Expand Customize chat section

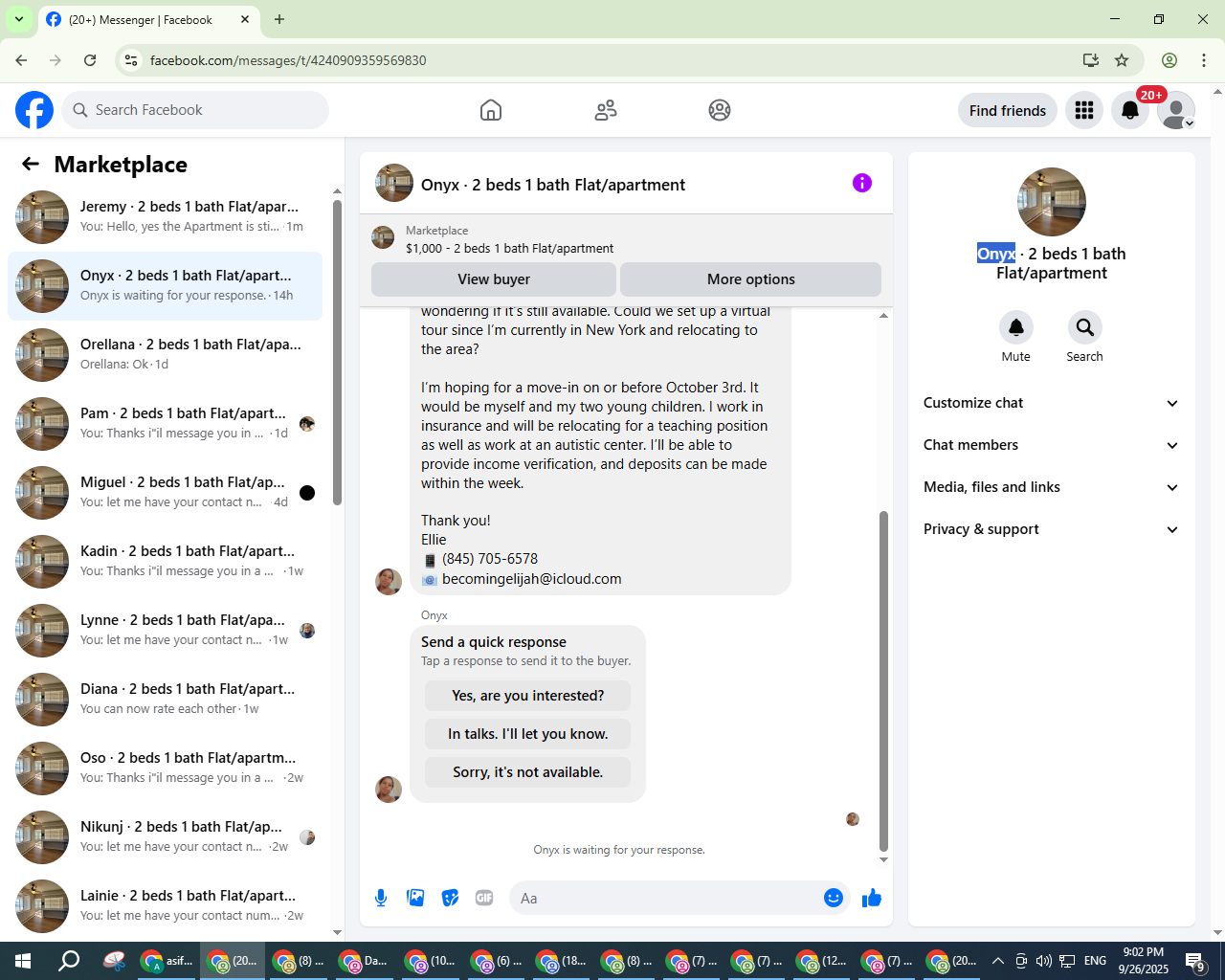(x=1052, y=403)
